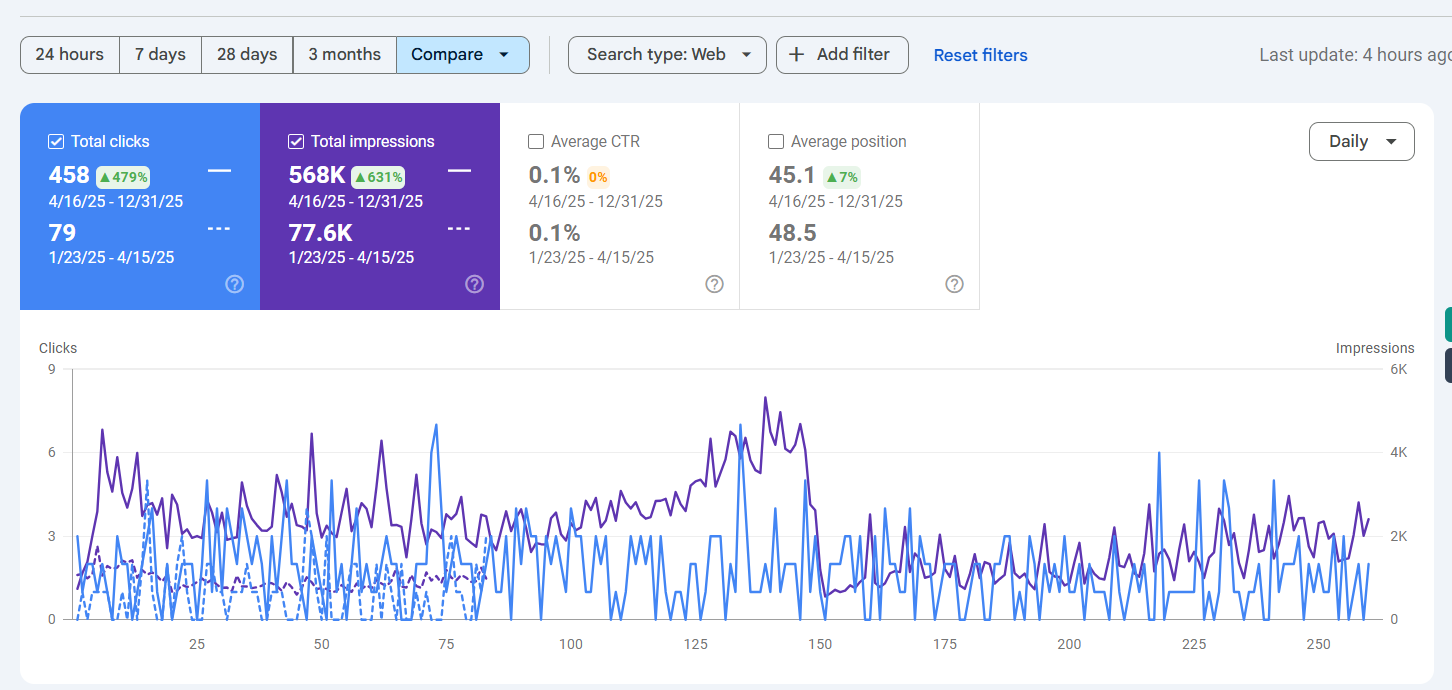The height and width of the screenshot is (690, 1452).
Task: Enable the Average position metric checkbox
Action: (776, 141)
